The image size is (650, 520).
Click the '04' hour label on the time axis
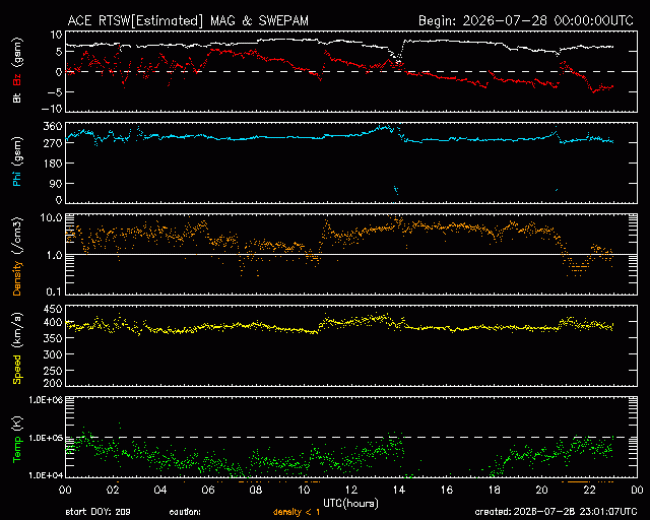[160, 490]
